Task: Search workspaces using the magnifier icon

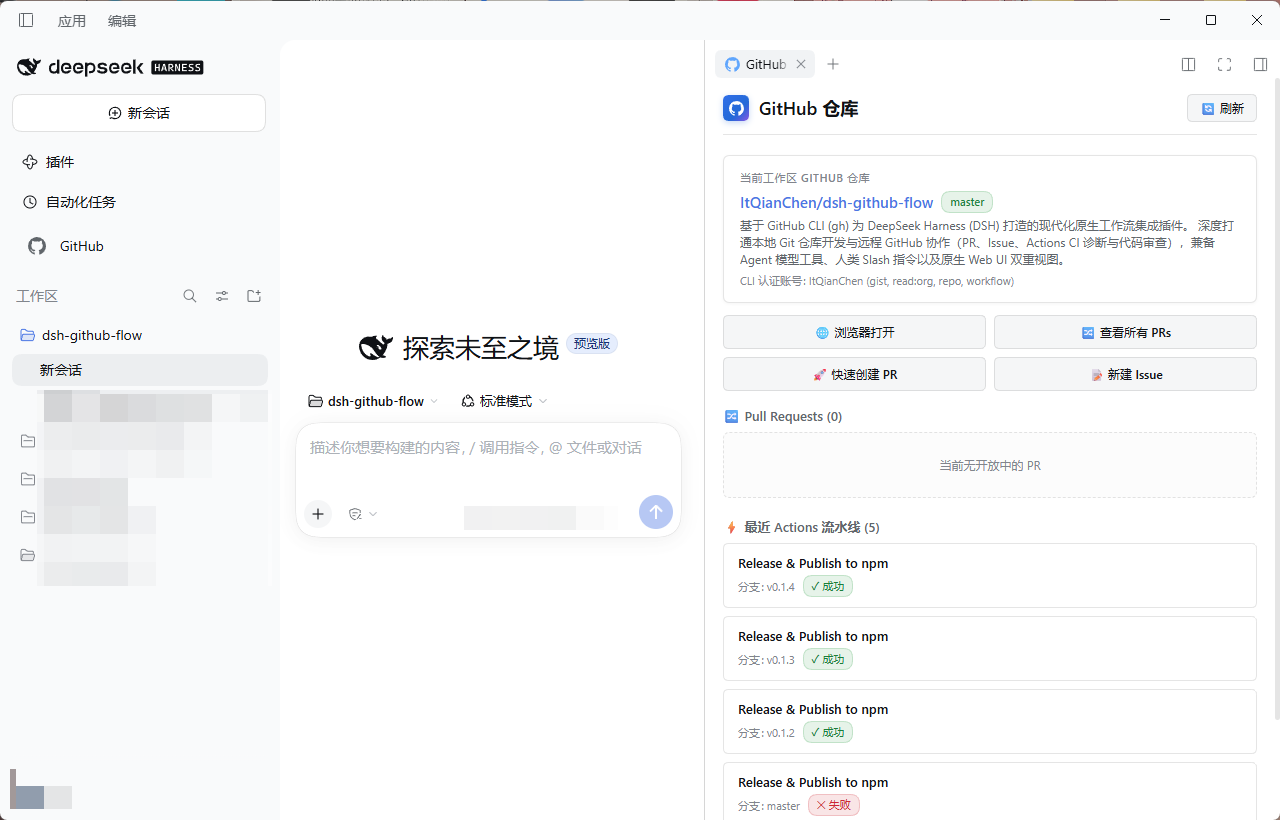Action: pos(190,296)
